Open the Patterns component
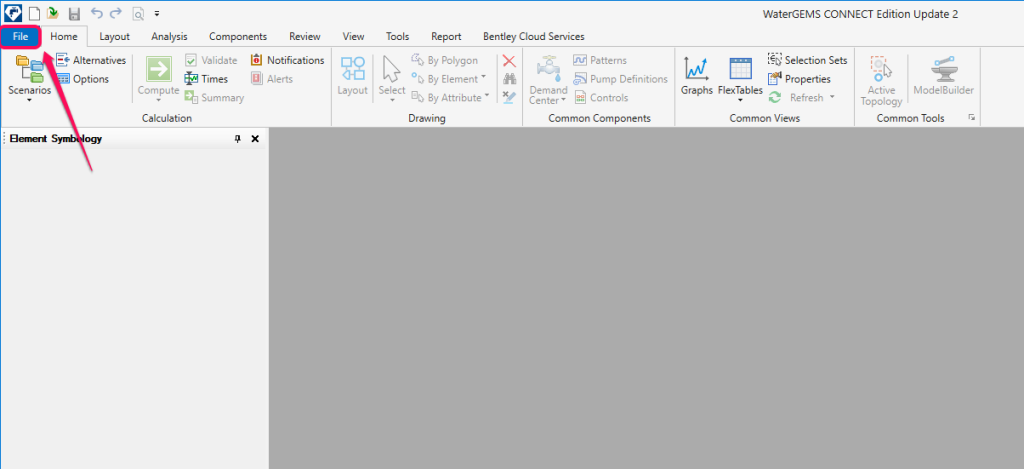Viewport: 1024px width, 469px height. 600,60
